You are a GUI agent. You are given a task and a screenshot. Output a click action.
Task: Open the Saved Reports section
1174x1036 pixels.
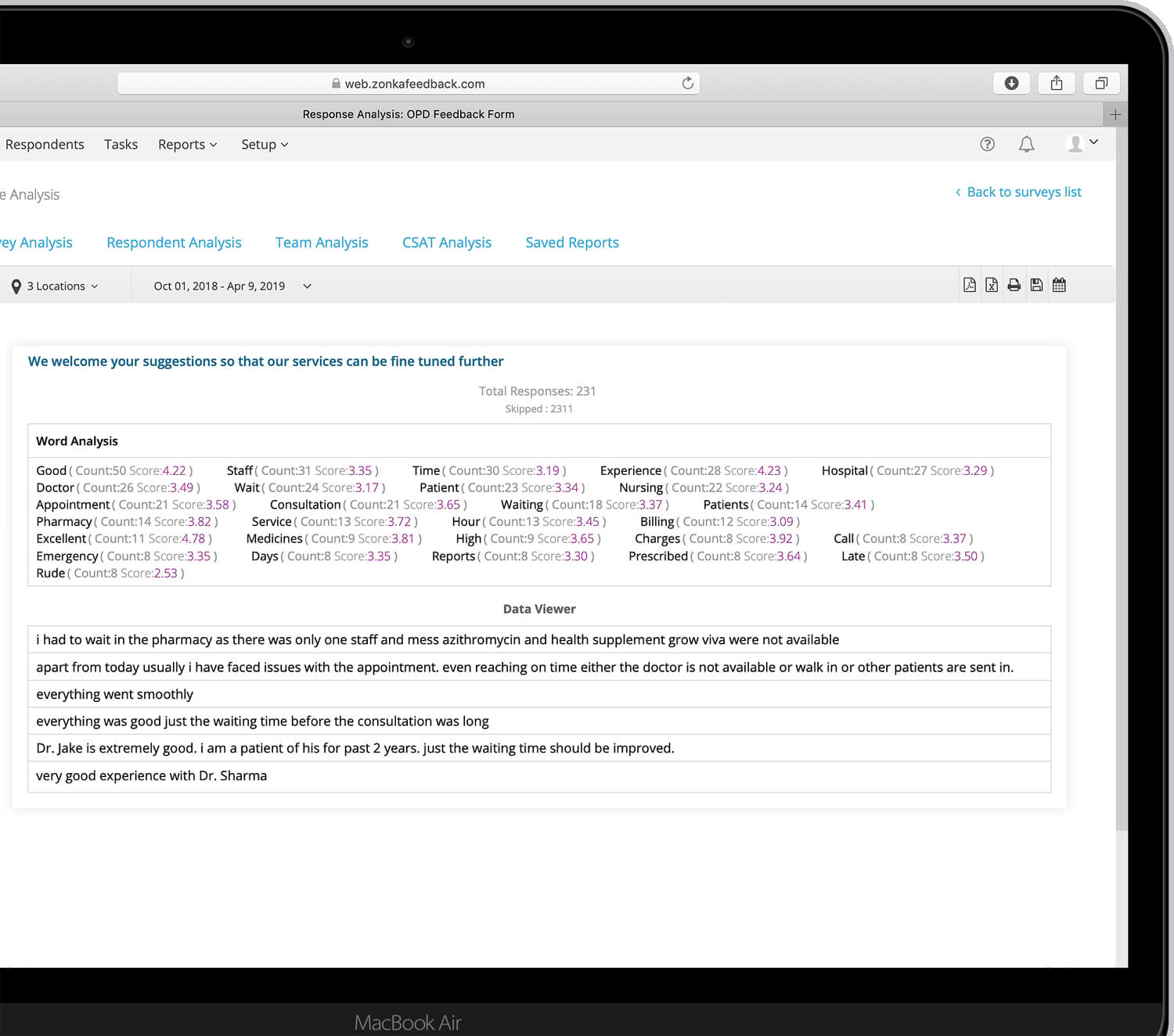pyautogui.click(x=571, y=243)
